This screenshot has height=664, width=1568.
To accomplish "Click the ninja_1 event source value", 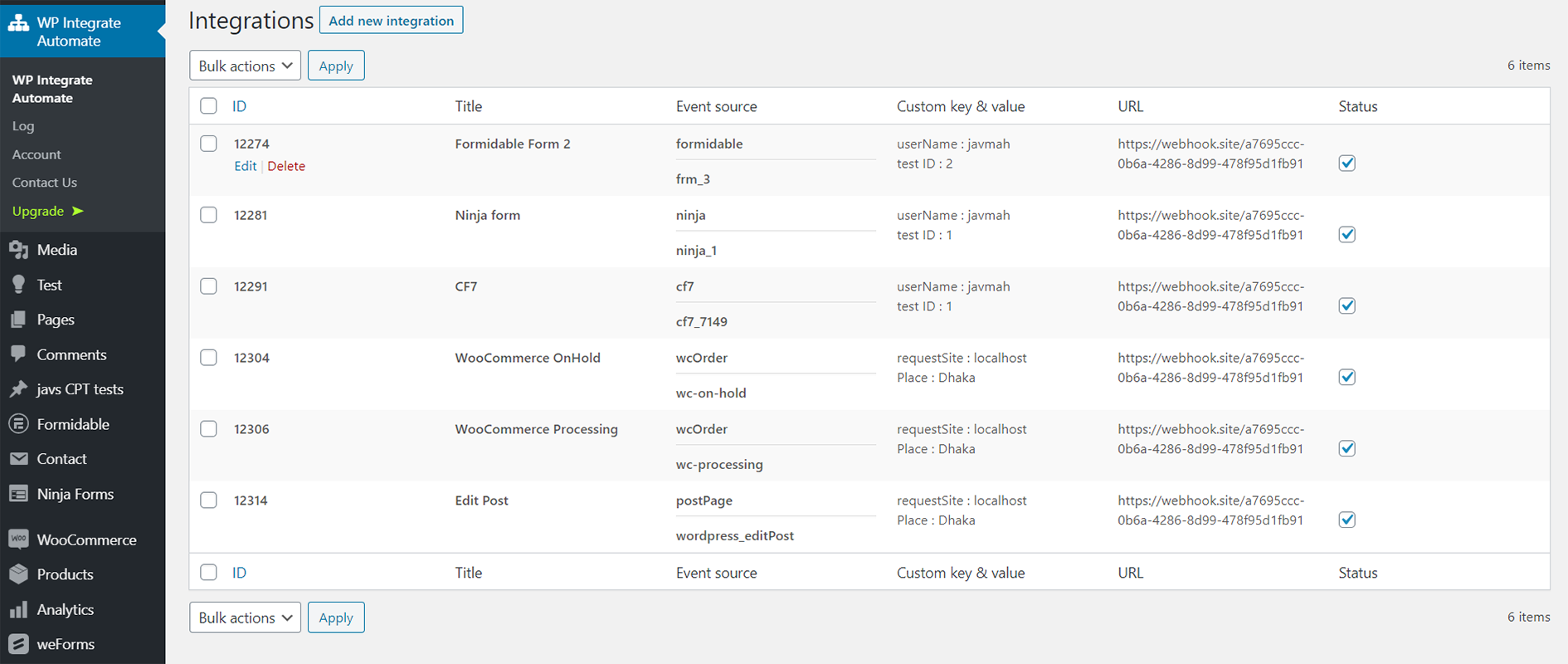I will point(696,250).
